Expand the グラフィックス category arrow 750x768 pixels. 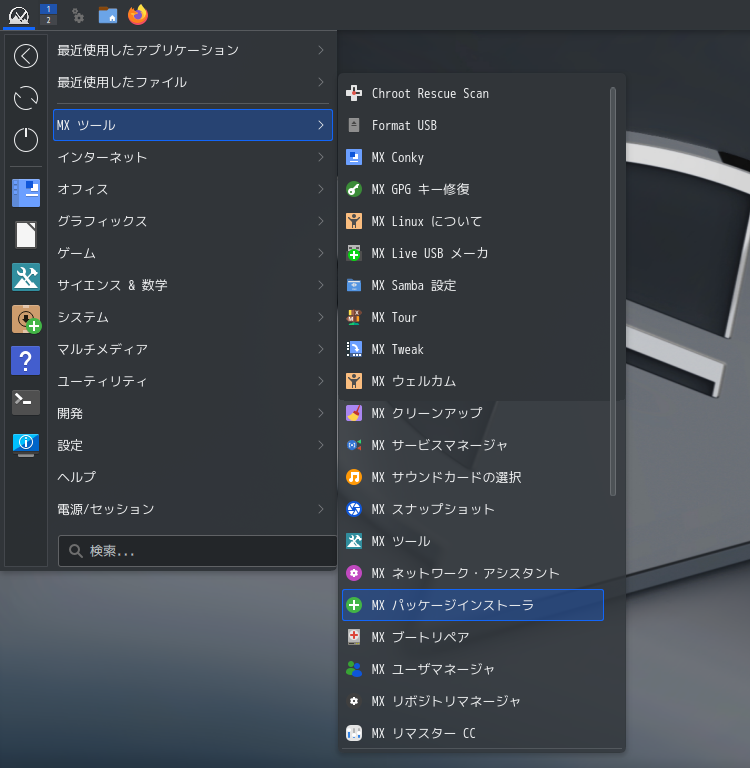[321, 221]
